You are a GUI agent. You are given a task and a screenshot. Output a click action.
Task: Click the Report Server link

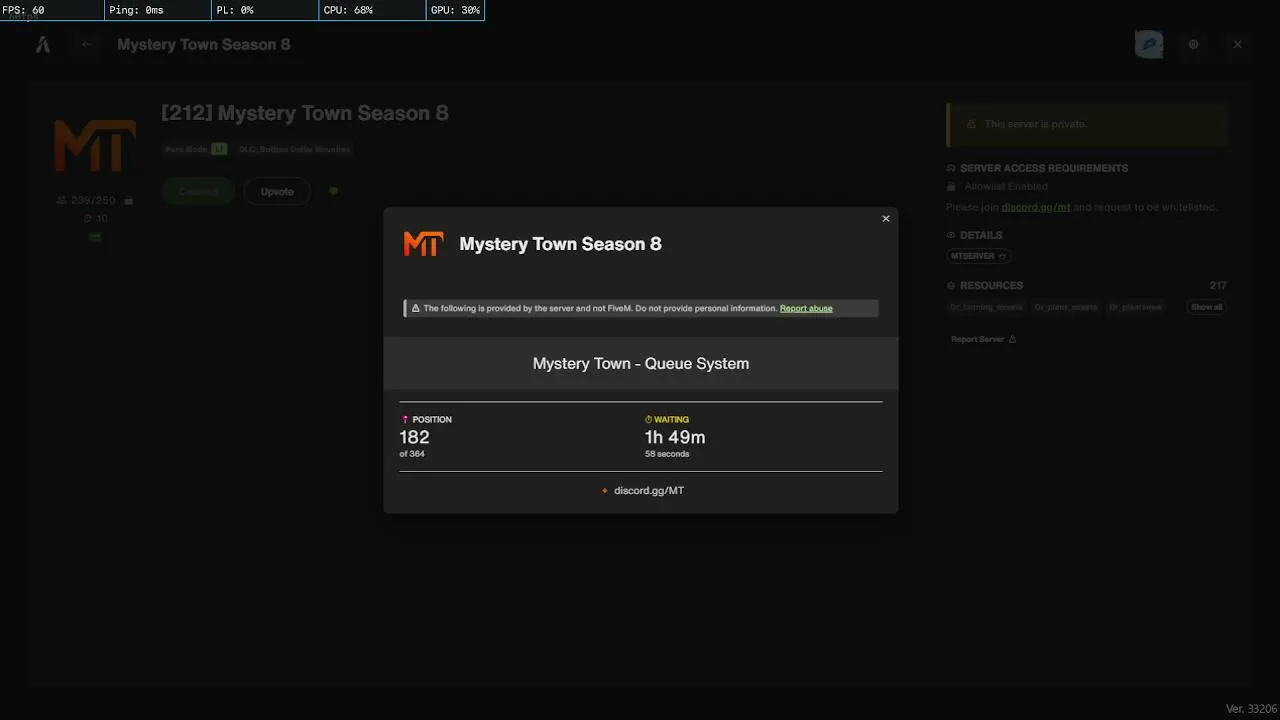click(984, 339)
